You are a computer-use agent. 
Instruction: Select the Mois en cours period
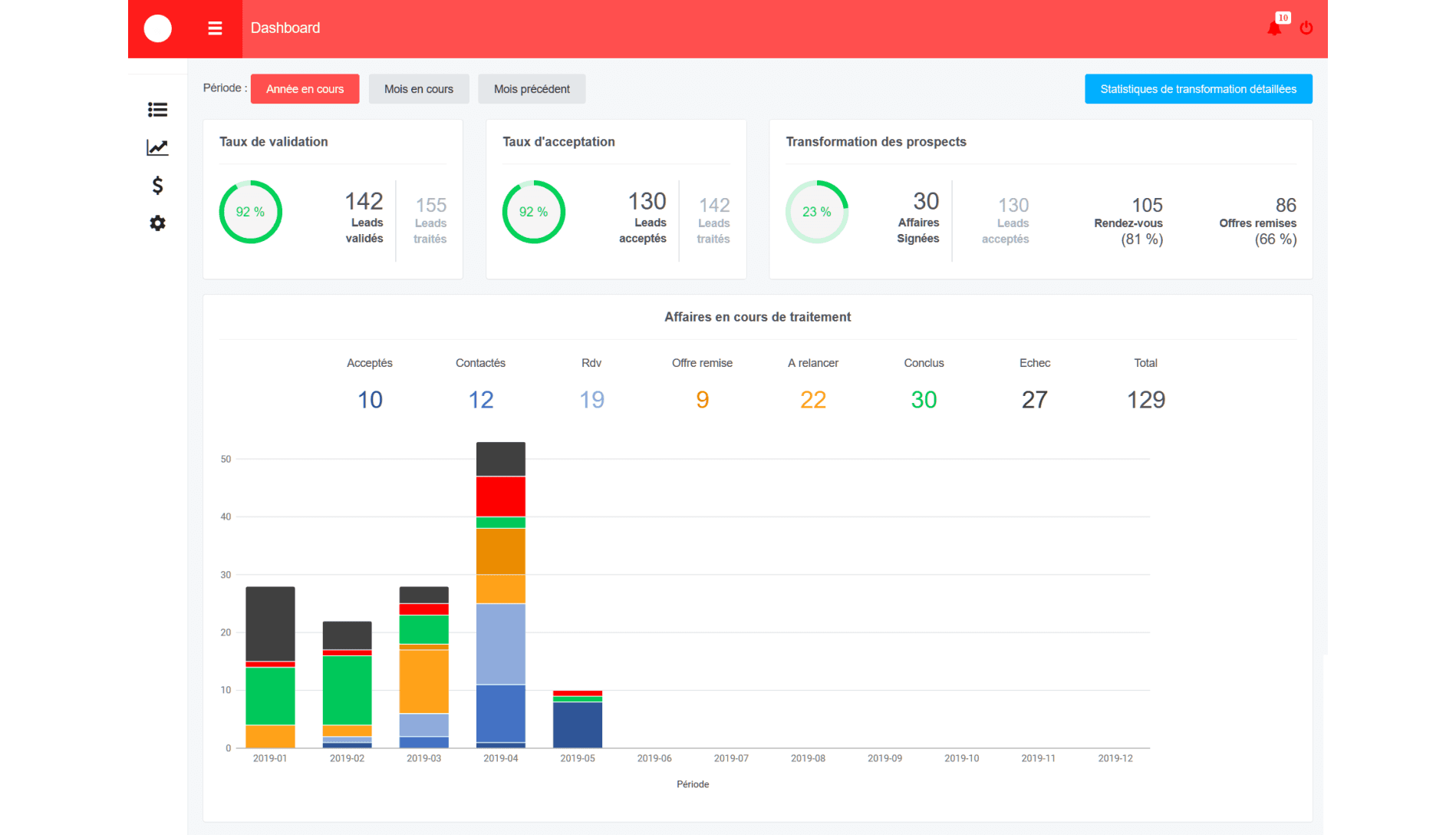click(x=419, y=89)
